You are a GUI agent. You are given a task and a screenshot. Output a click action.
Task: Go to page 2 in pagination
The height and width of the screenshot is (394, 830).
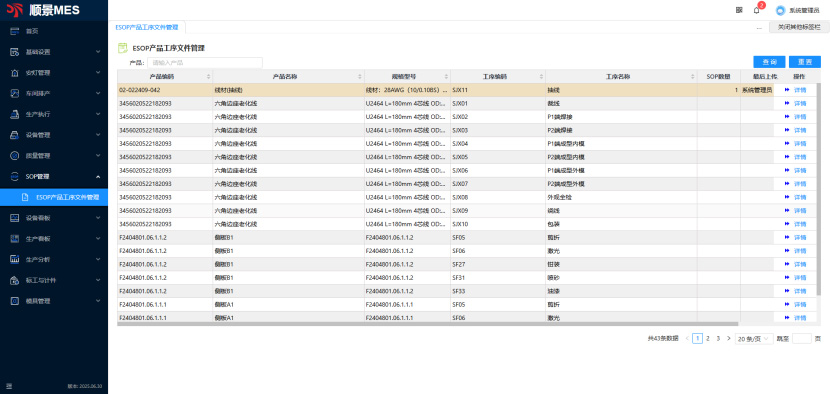coord(708,338)
